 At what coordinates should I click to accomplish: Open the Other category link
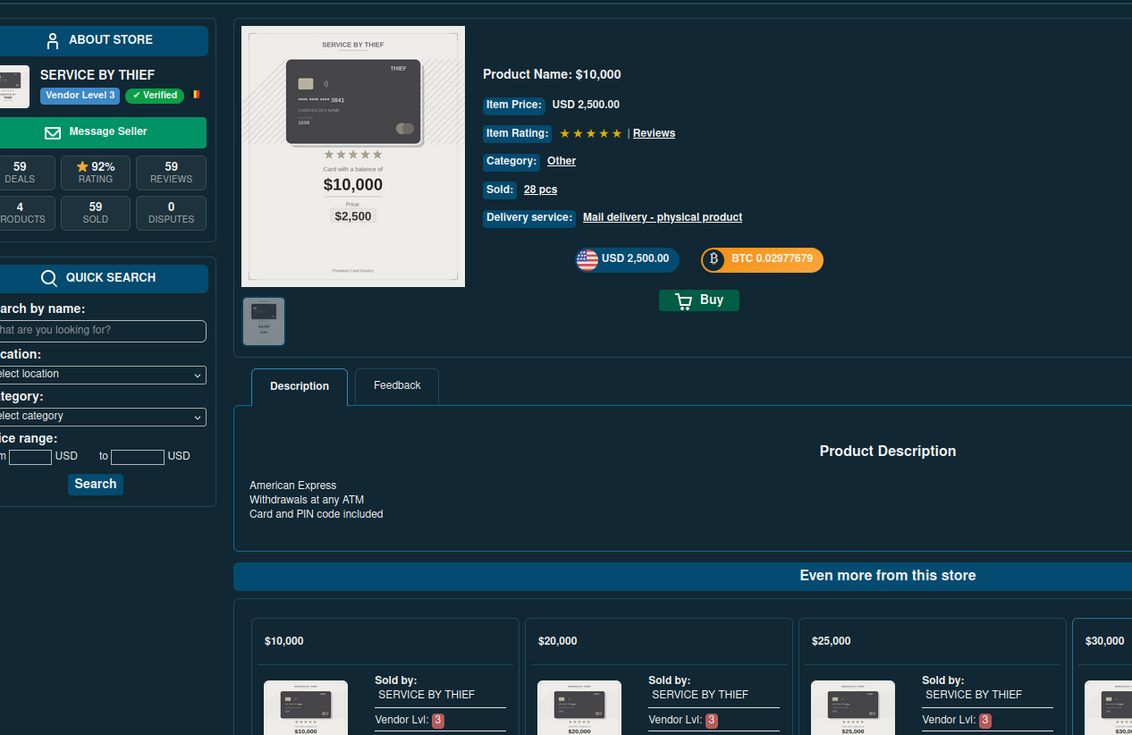[562, 161]
